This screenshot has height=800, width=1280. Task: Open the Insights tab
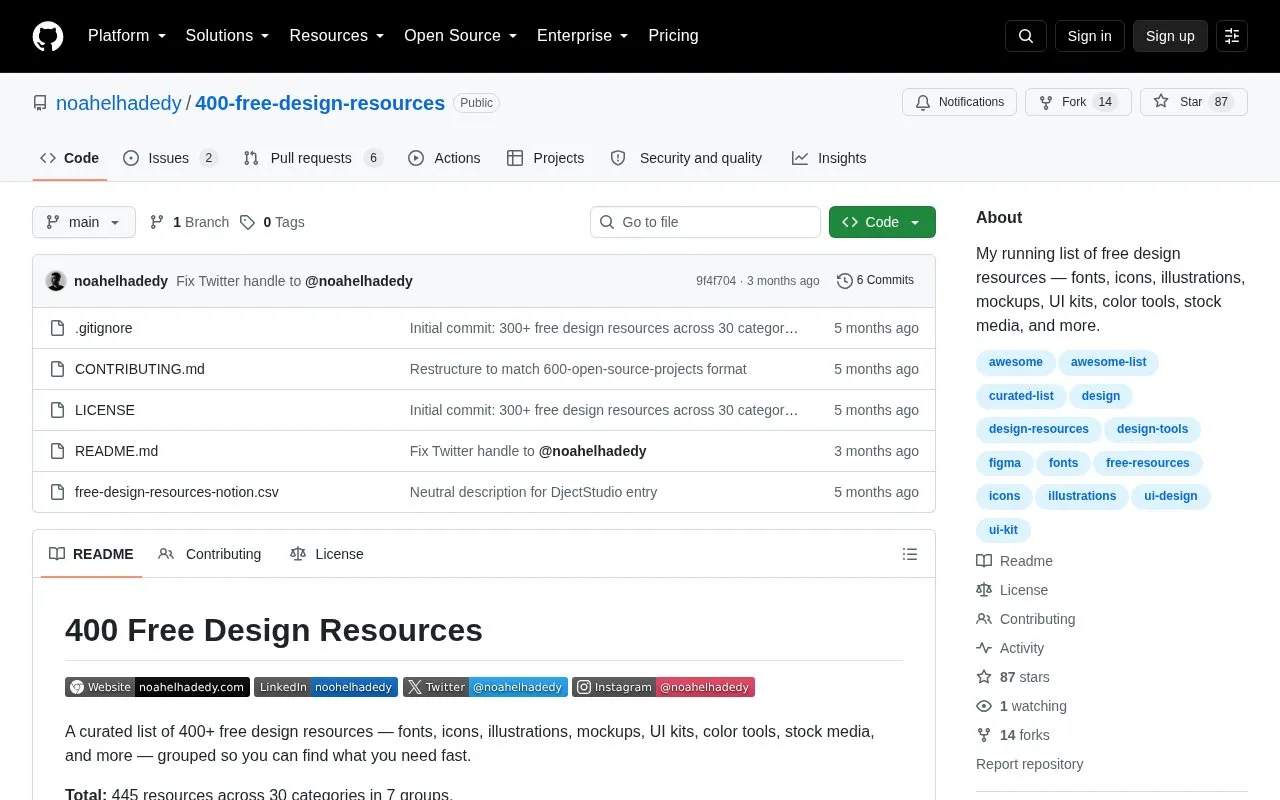tap(829, 158)
